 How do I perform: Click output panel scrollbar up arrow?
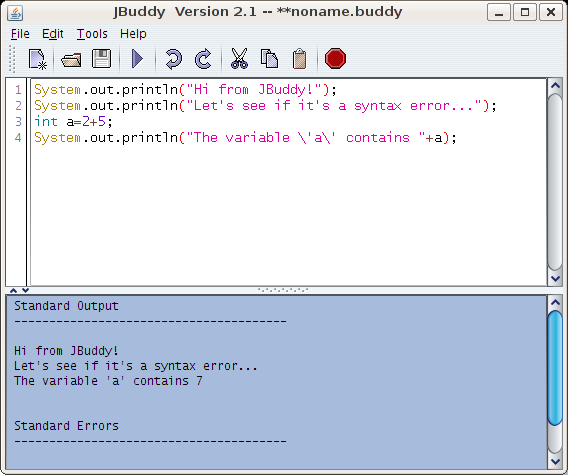click(555, 302)
